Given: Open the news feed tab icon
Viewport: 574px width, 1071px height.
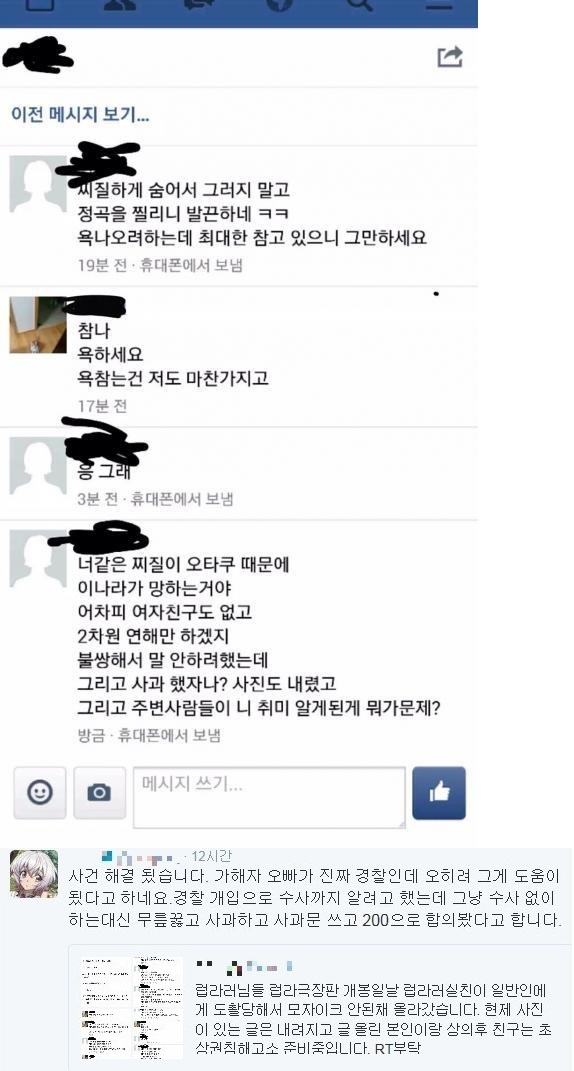Looking at the screenshot, I should point(40,4).
